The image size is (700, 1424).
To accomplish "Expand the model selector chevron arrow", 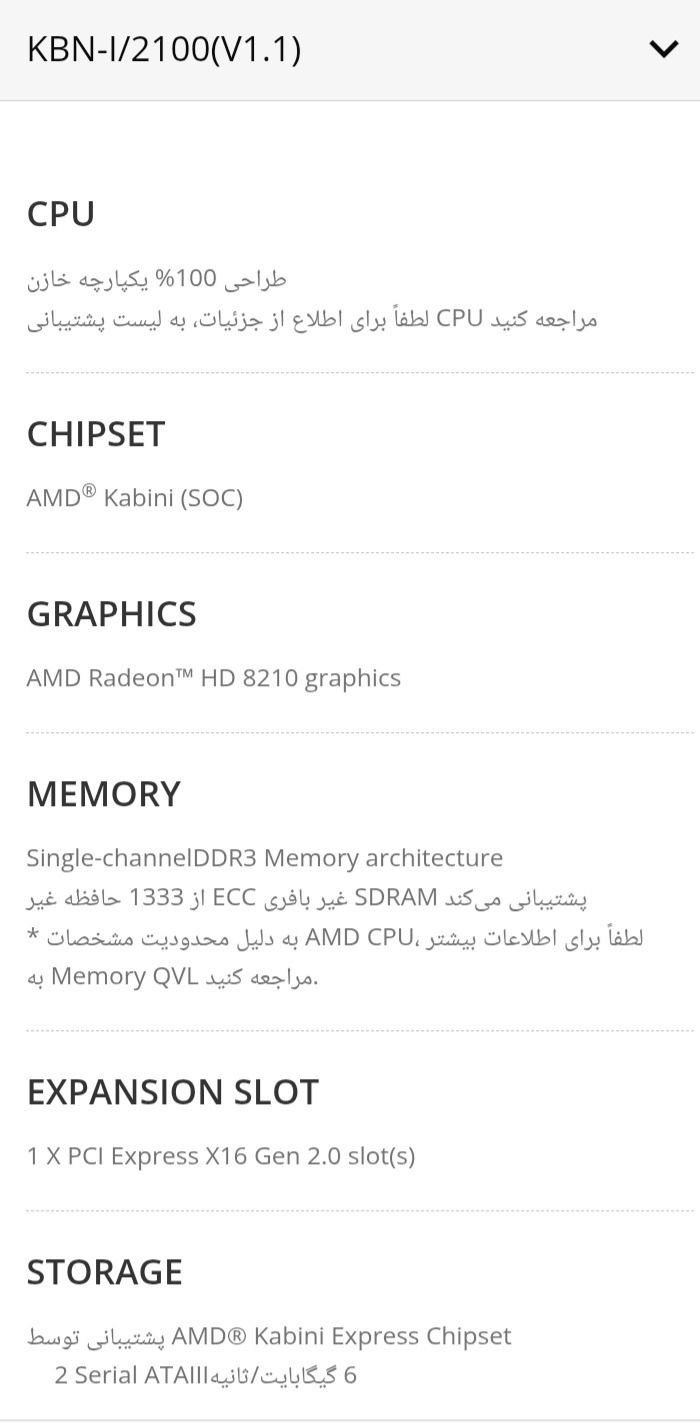I will (663, 49).
